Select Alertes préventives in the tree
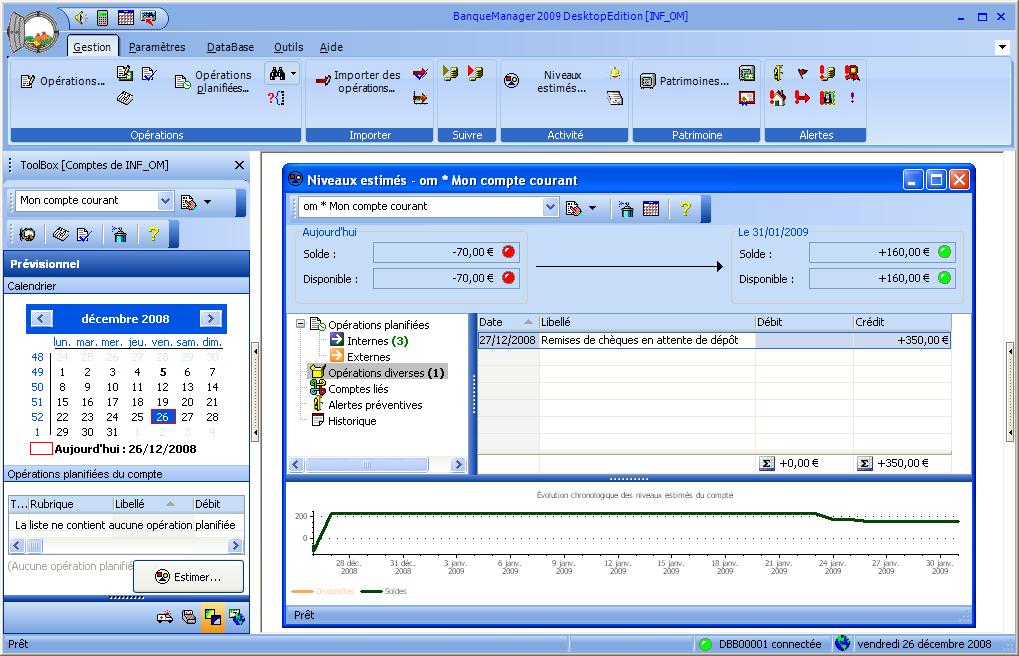The width and height of the screenshot is (1019, 656). coord(375,405)
